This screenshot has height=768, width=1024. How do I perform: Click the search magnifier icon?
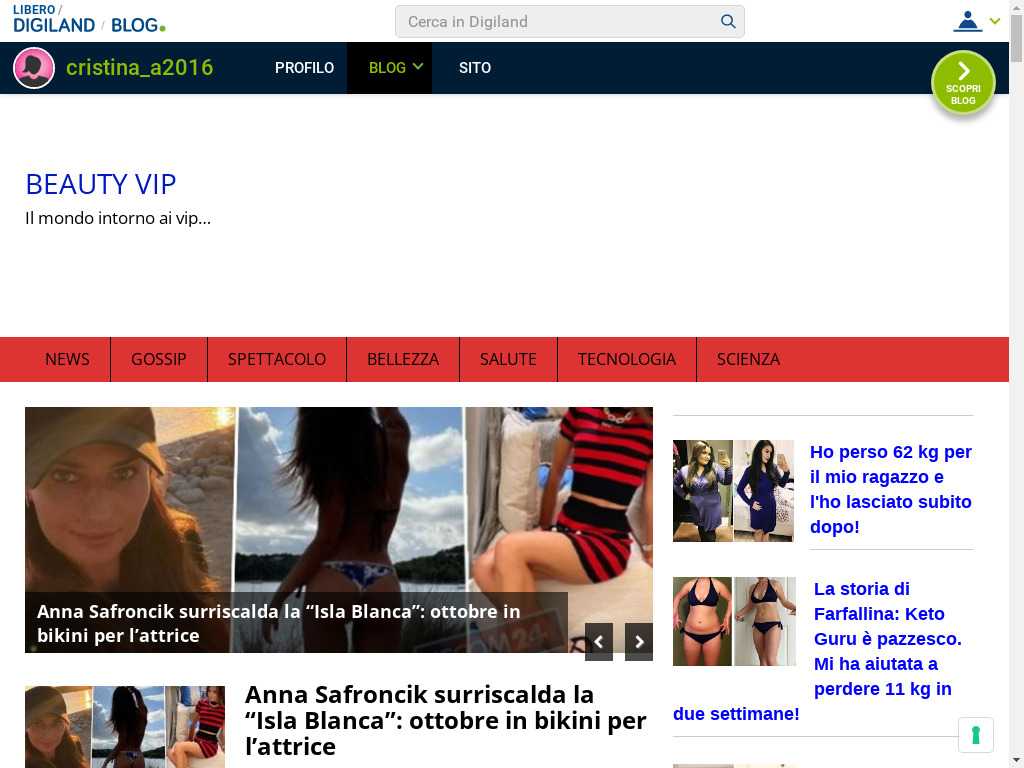pyautogui.click(x=728, y=22)
